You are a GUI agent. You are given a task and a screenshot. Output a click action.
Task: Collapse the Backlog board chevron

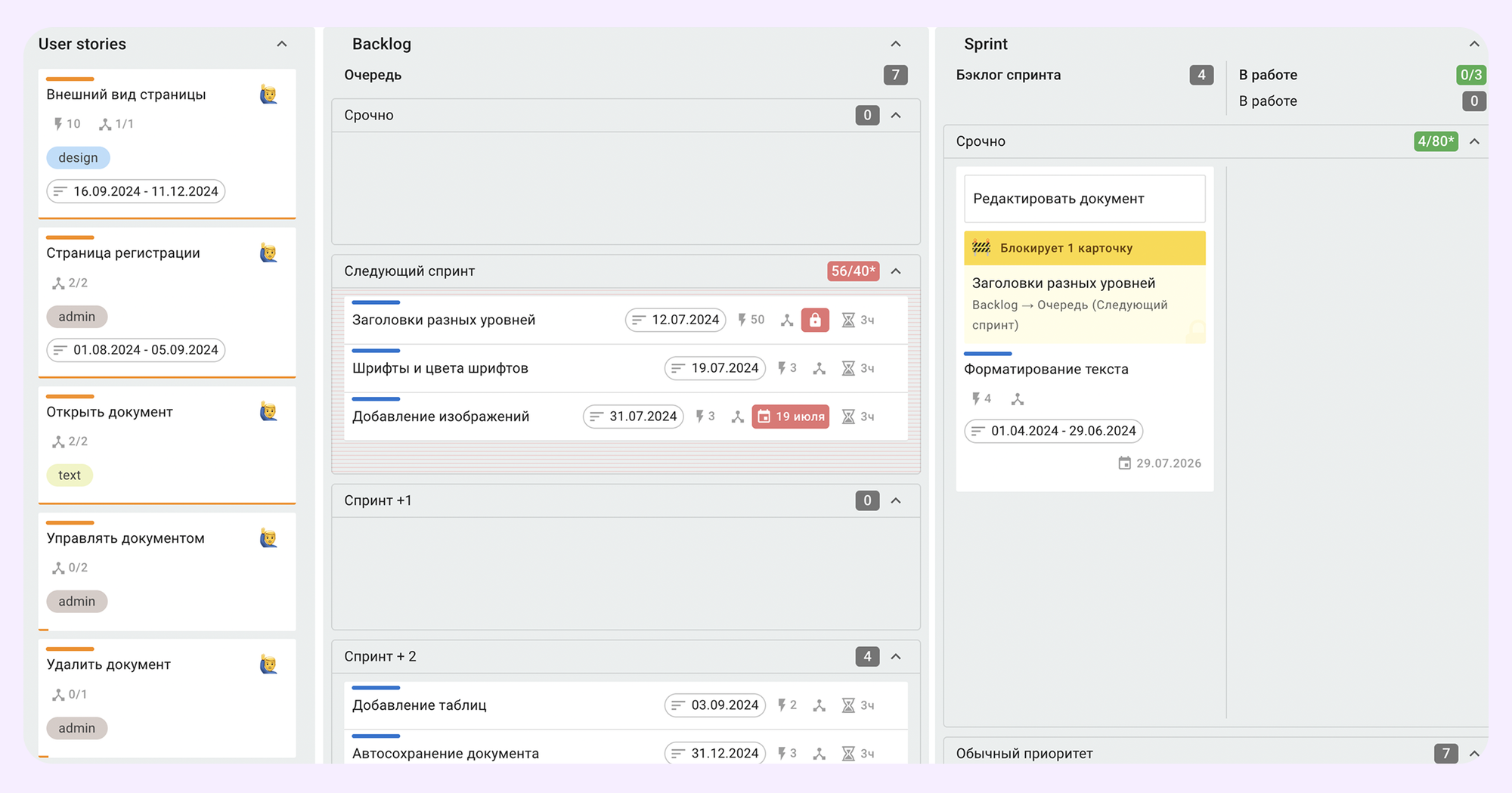(x=896, y=44)
